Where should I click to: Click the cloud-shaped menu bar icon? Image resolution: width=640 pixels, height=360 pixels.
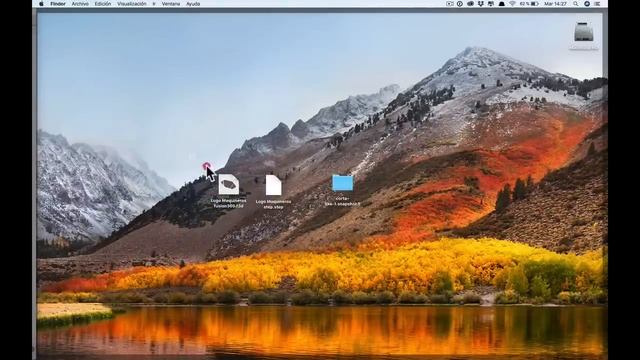click(470, 4)
